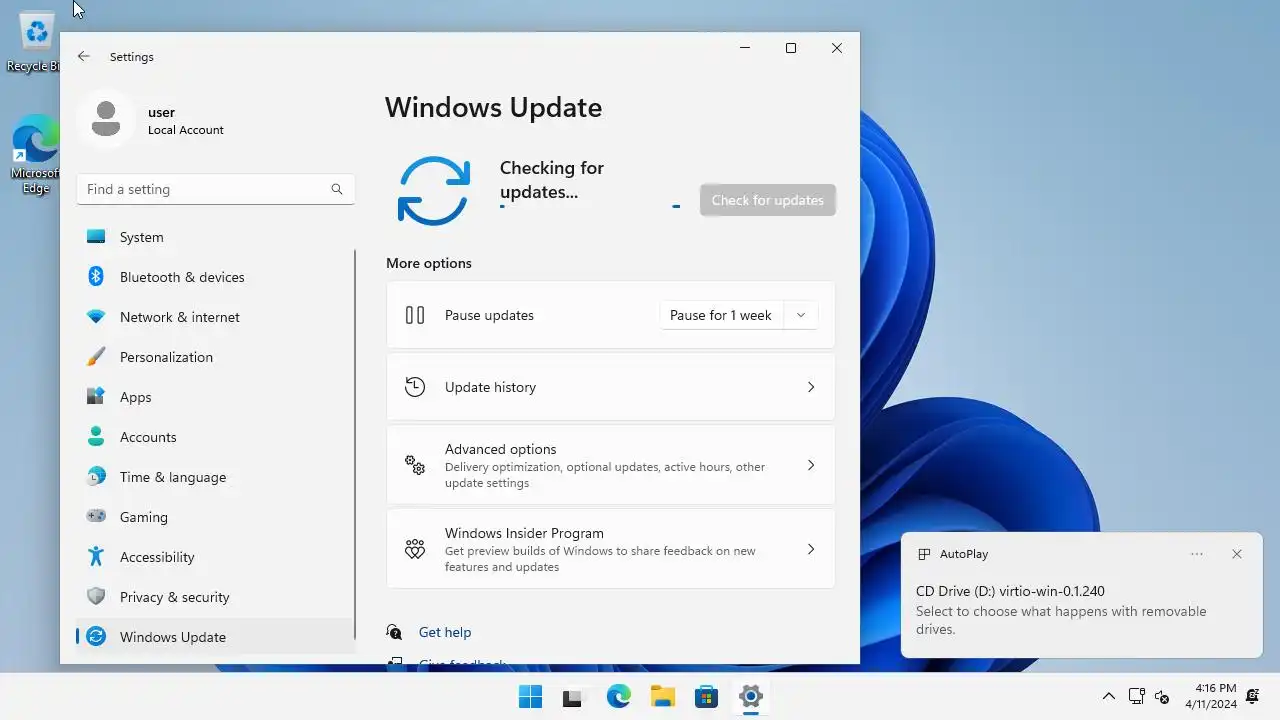Viewport: 1280px width, 720px height.
Task: Click the Network wifi icon in sidebar
Action: tap(96, 317)
